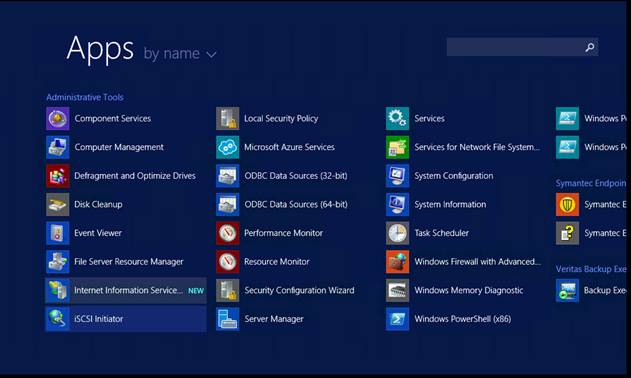The width and height of the screenshot is (631, 378).
Task: Select the Veritas Backup Exec group header
Action: pos(591,269)
